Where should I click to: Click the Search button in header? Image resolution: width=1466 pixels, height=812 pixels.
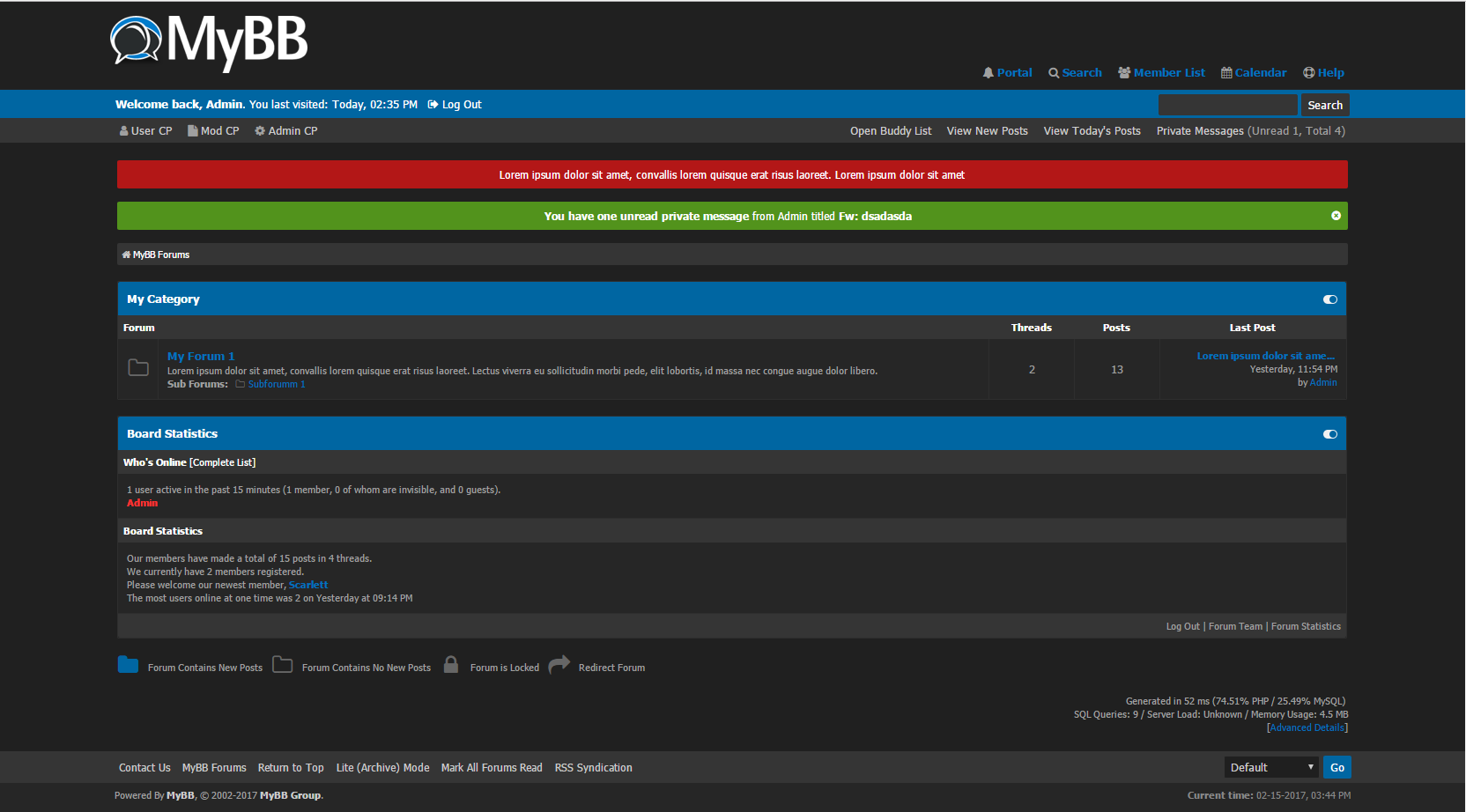tap(1324, 105)
